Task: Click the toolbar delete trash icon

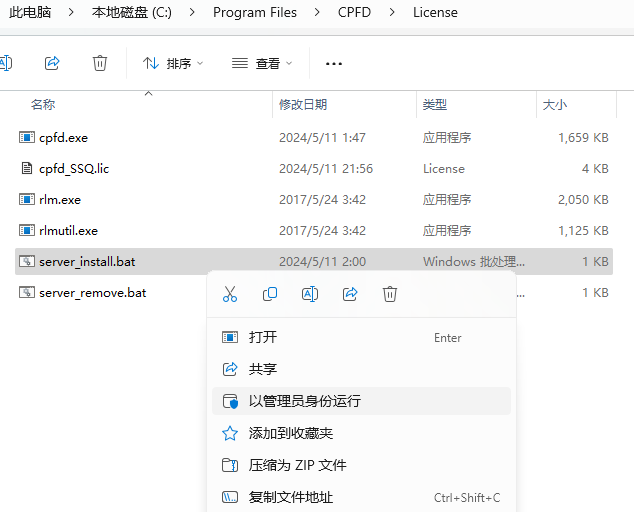Action: click(100, 63)
